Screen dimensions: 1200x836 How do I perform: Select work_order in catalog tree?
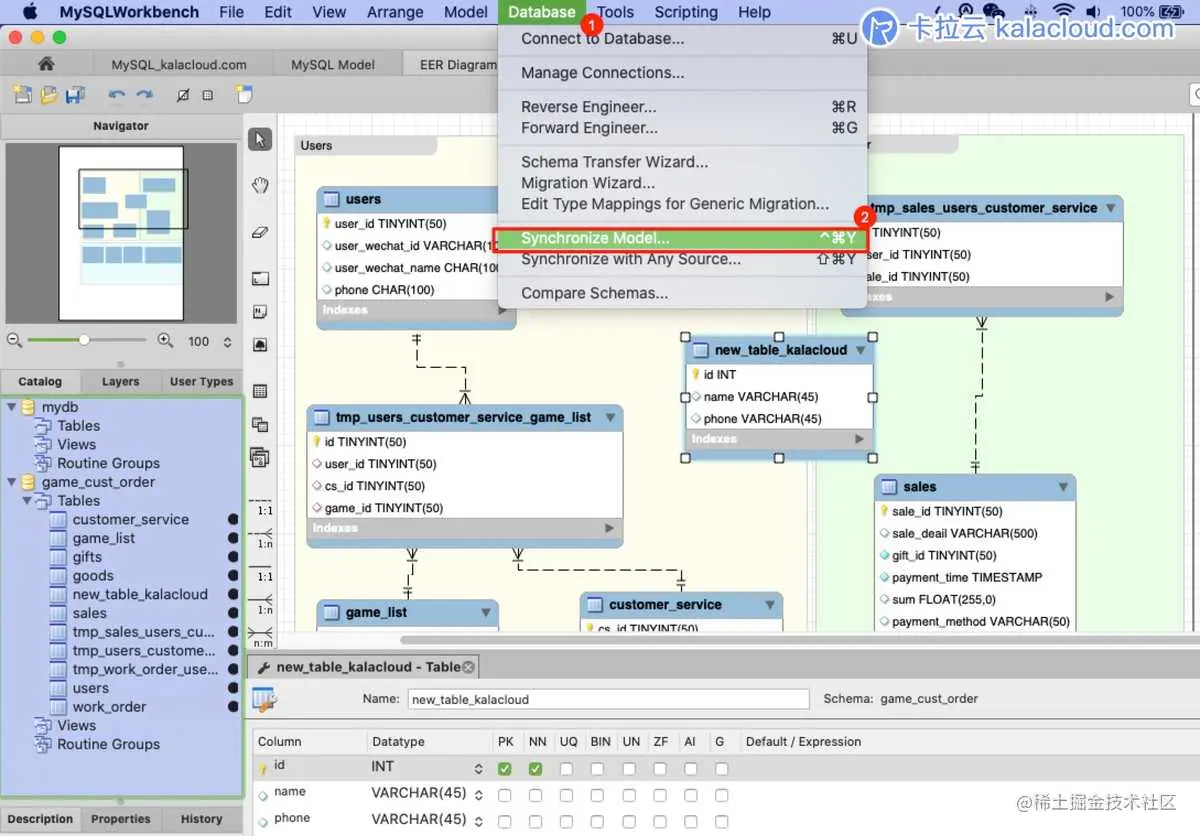click(x=110, y=707)
